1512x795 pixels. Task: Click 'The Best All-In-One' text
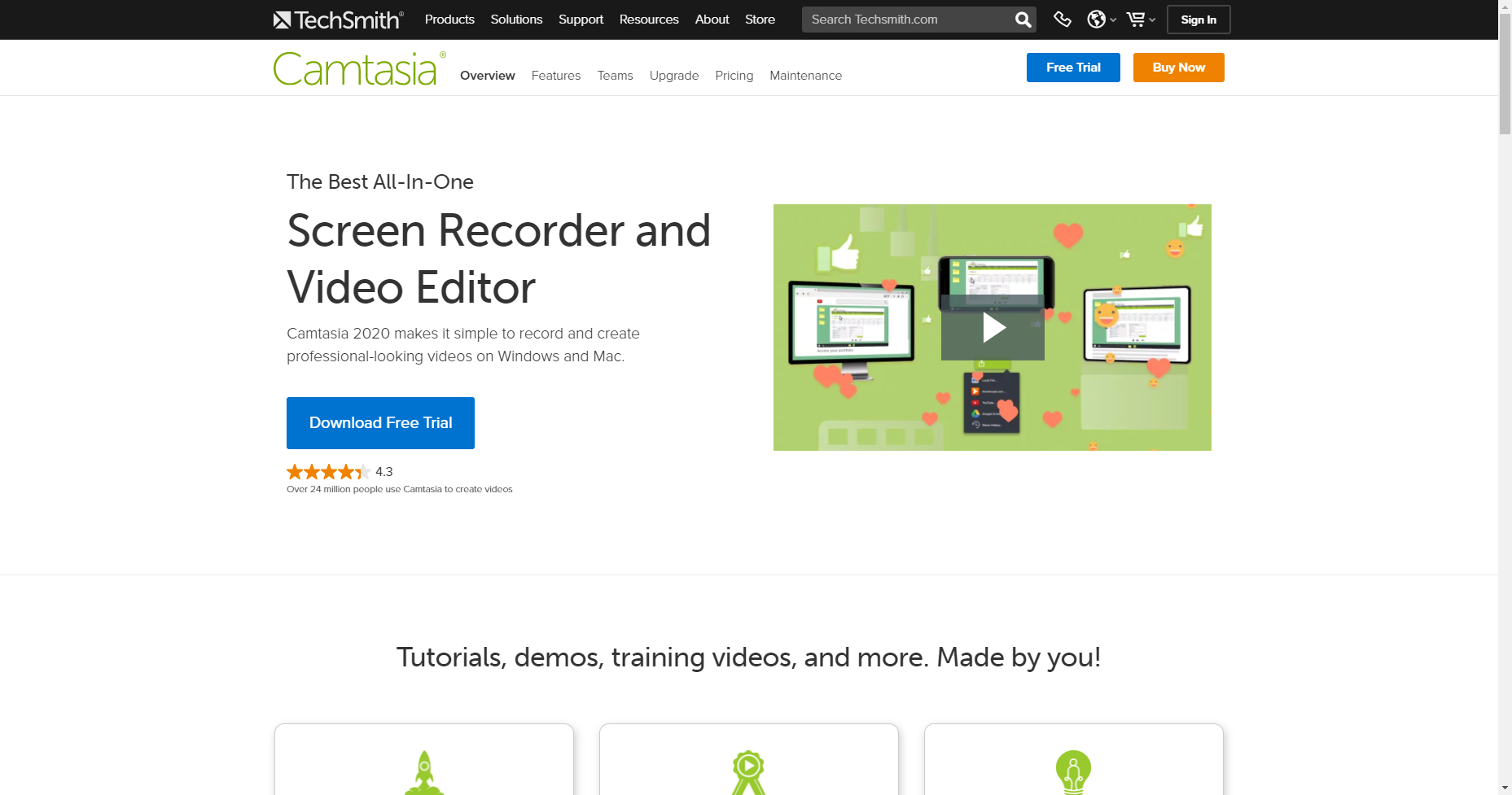pos(380,181)
